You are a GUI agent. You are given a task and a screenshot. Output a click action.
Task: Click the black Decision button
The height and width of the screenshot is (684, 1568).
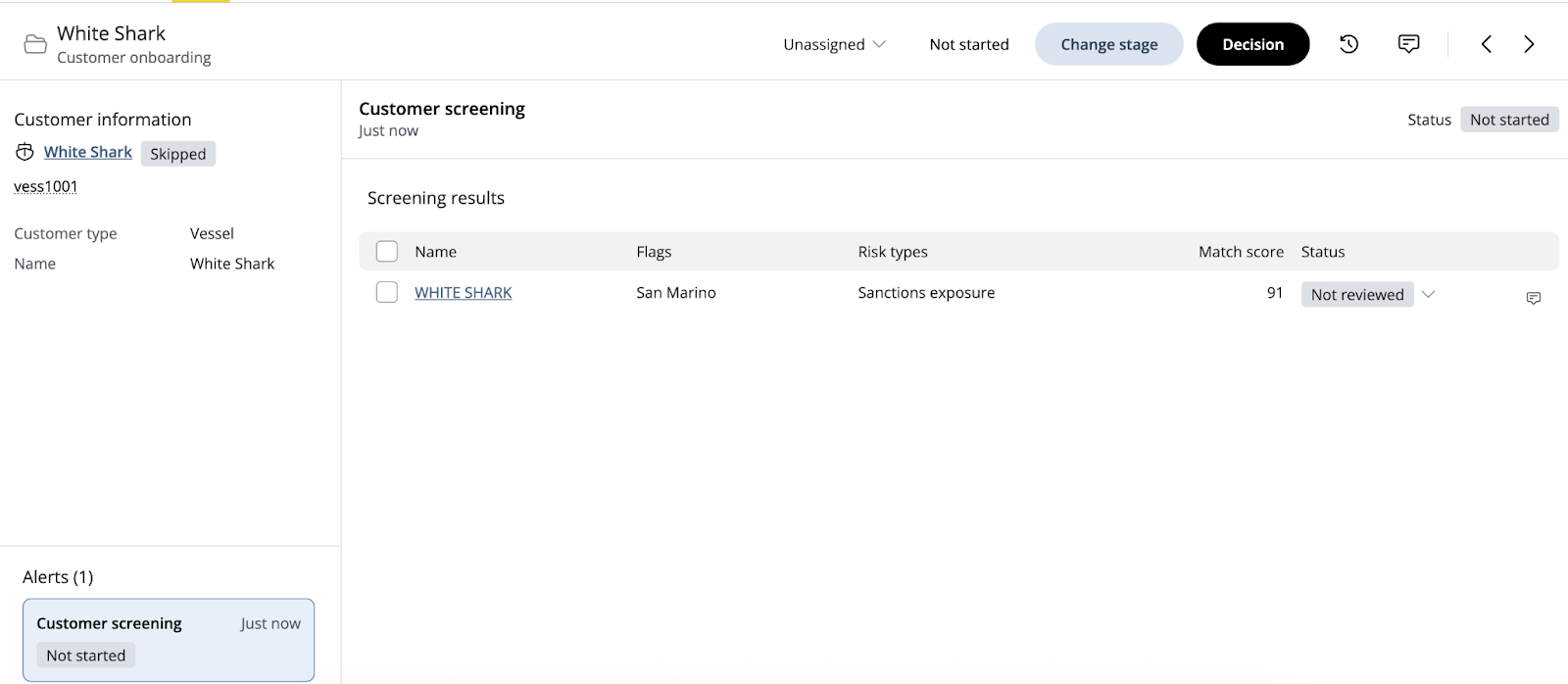tap(1252, 44)
